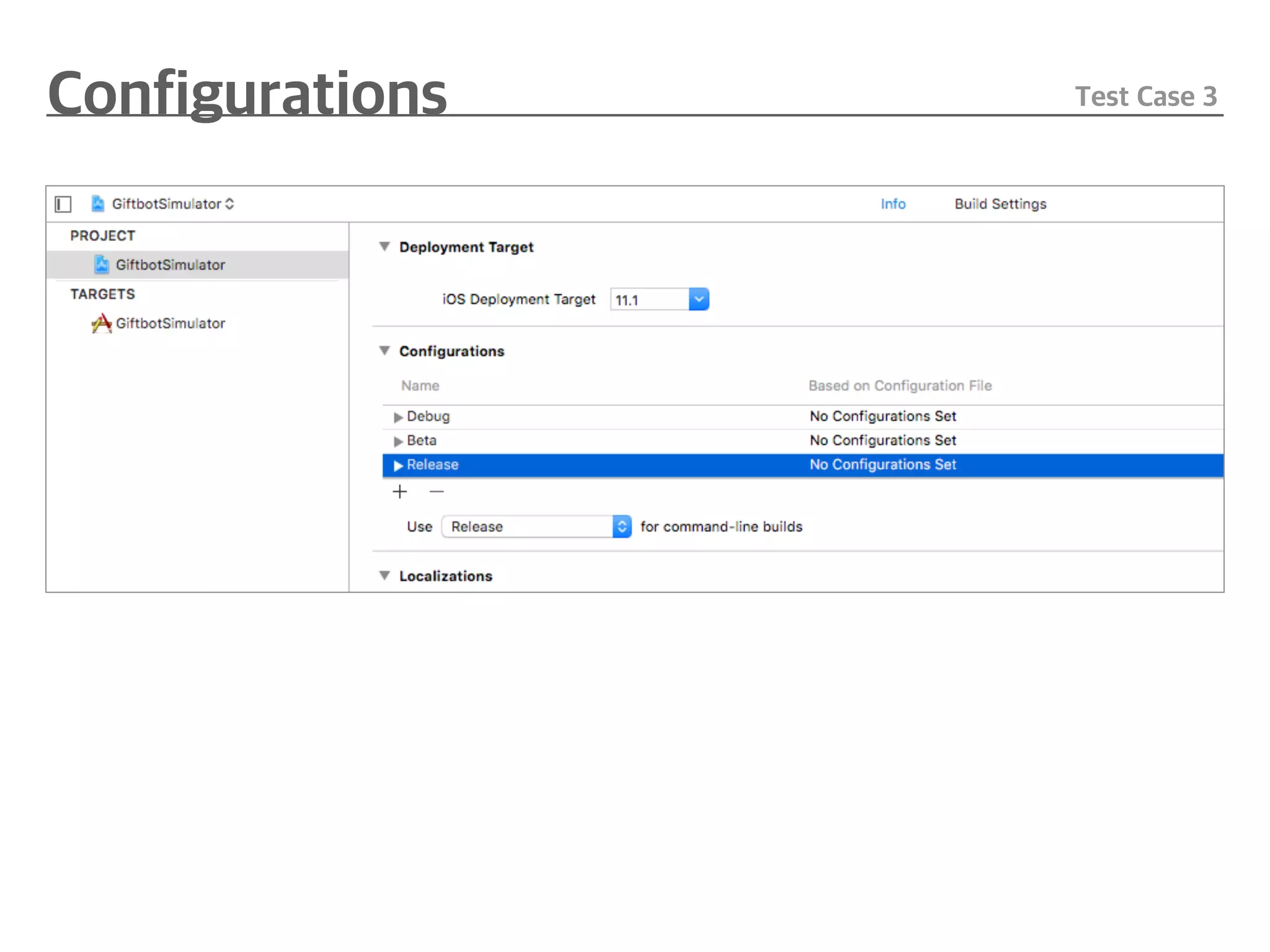Click the app target icon under TARGETS
1270x952 pixels.
[102, 324]
